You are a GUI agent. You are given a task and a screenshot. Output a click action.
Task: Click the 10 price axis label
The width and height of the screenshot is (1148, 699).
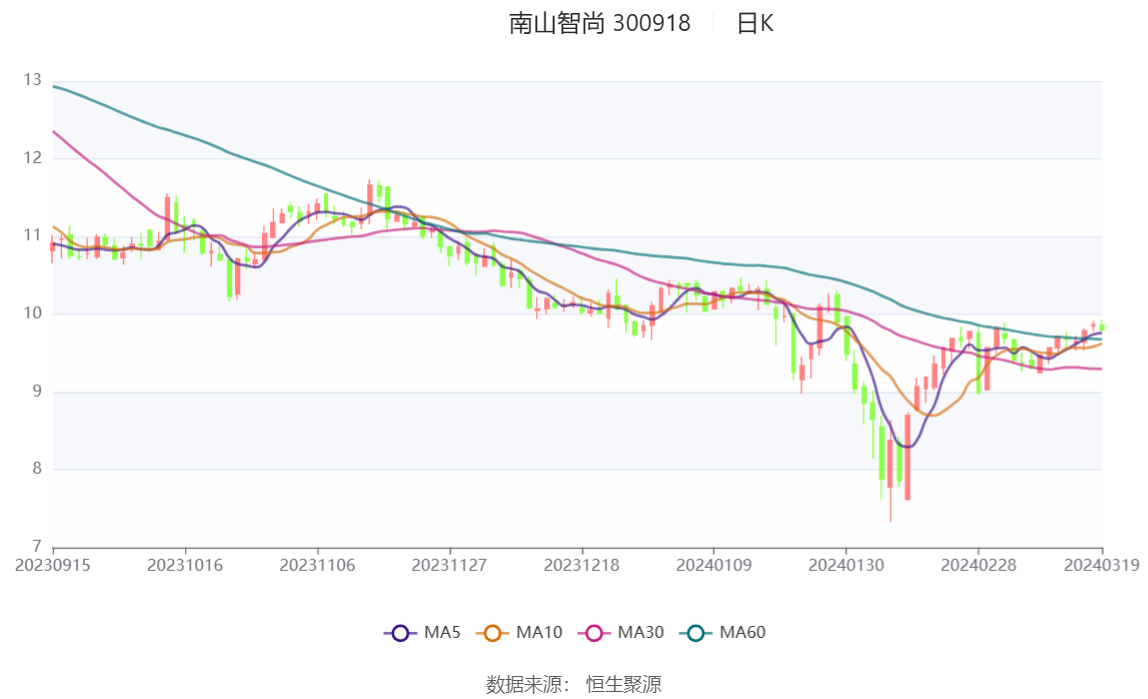coord(32,313)
